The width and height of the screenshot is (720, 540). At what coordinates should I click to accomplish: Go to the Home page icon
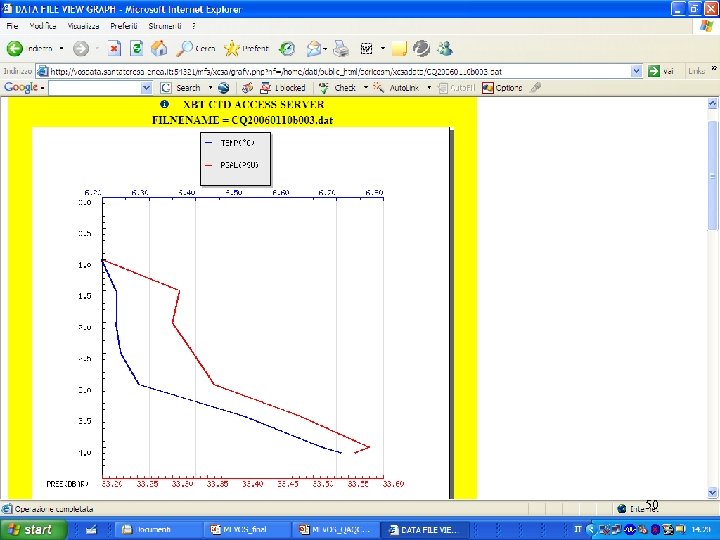(x=160, y=48)
